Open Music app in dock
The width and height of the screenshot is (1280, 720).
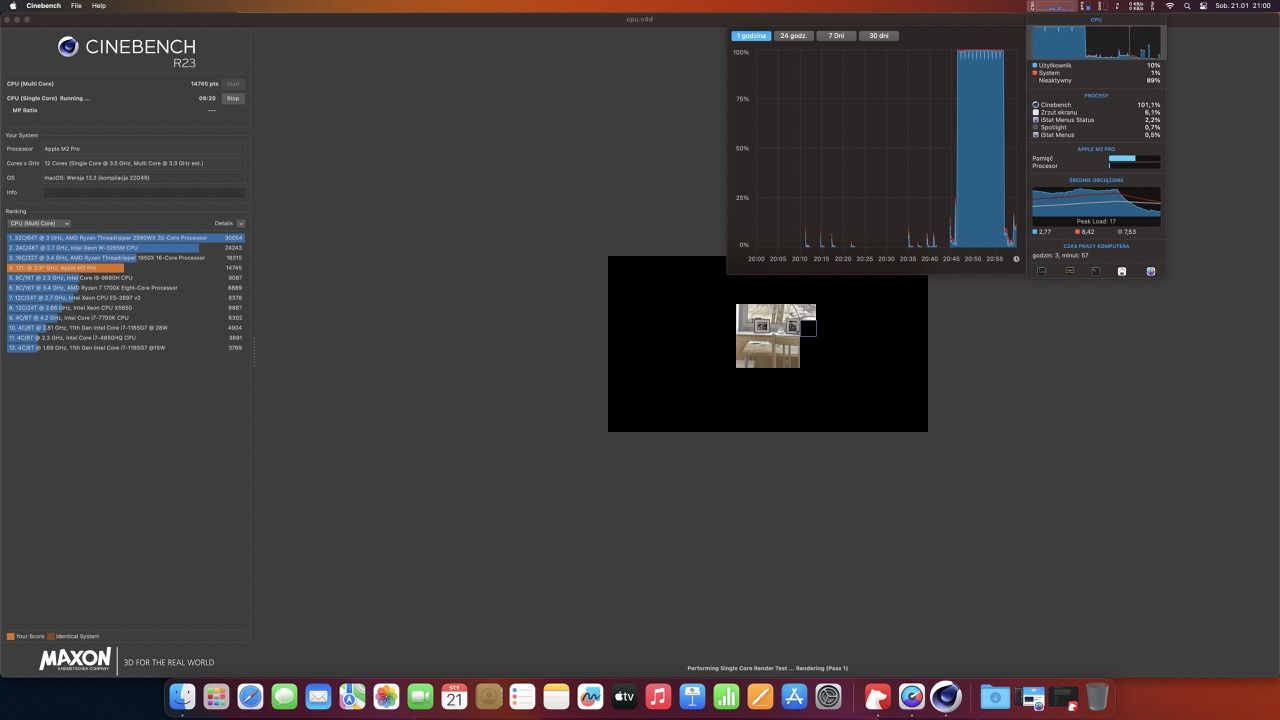tap(659, 696)
